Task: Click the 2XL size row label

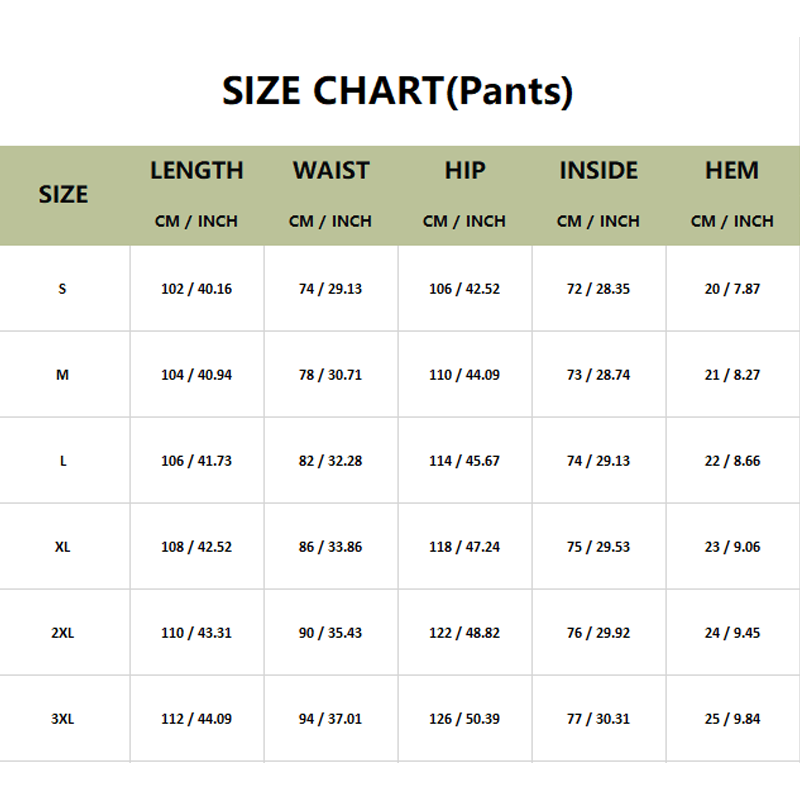Action: (63, 633)
